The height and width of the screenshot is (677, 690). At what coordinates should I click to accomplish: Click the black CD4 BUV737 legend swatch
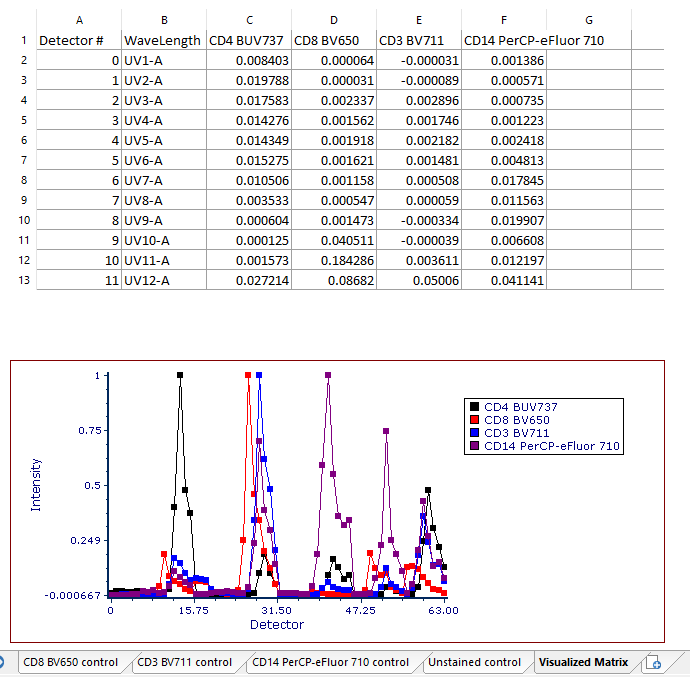pos(474,407)
